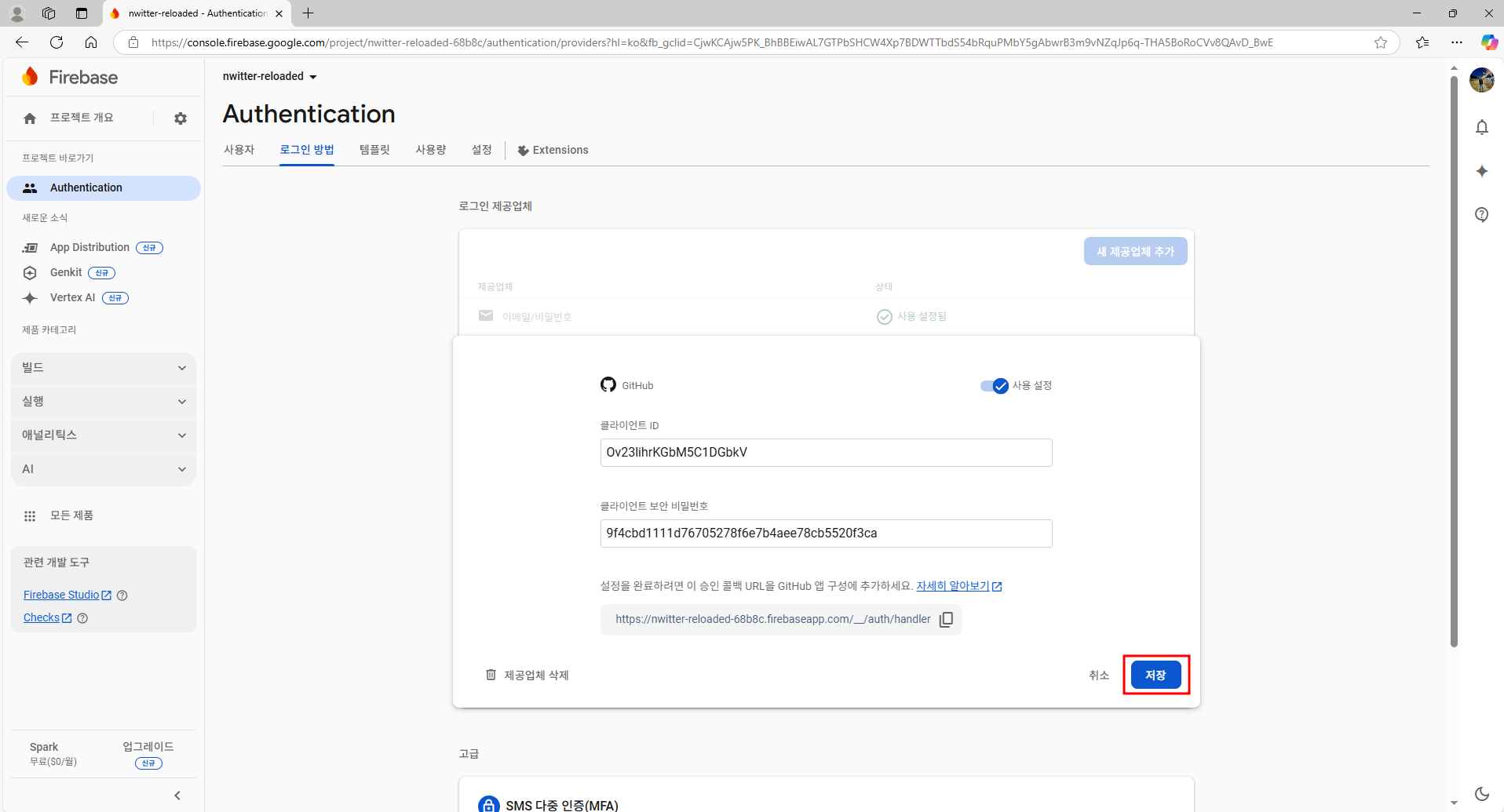Switch to the 로그인 방법 tab
Screen dimensions: 1504x812
click(307, 150)
